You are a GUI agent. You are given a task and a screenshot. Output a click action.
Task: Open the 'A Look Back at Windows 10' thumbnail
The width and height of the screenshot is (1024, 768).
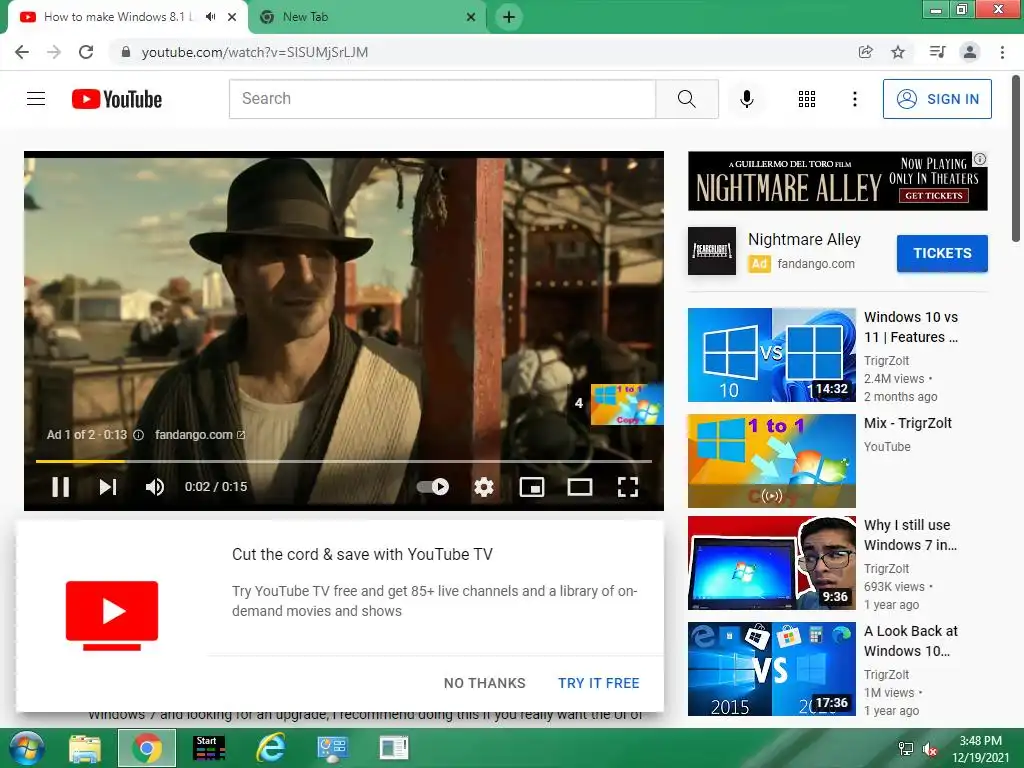pyautogui.click(x=772, y=669)
